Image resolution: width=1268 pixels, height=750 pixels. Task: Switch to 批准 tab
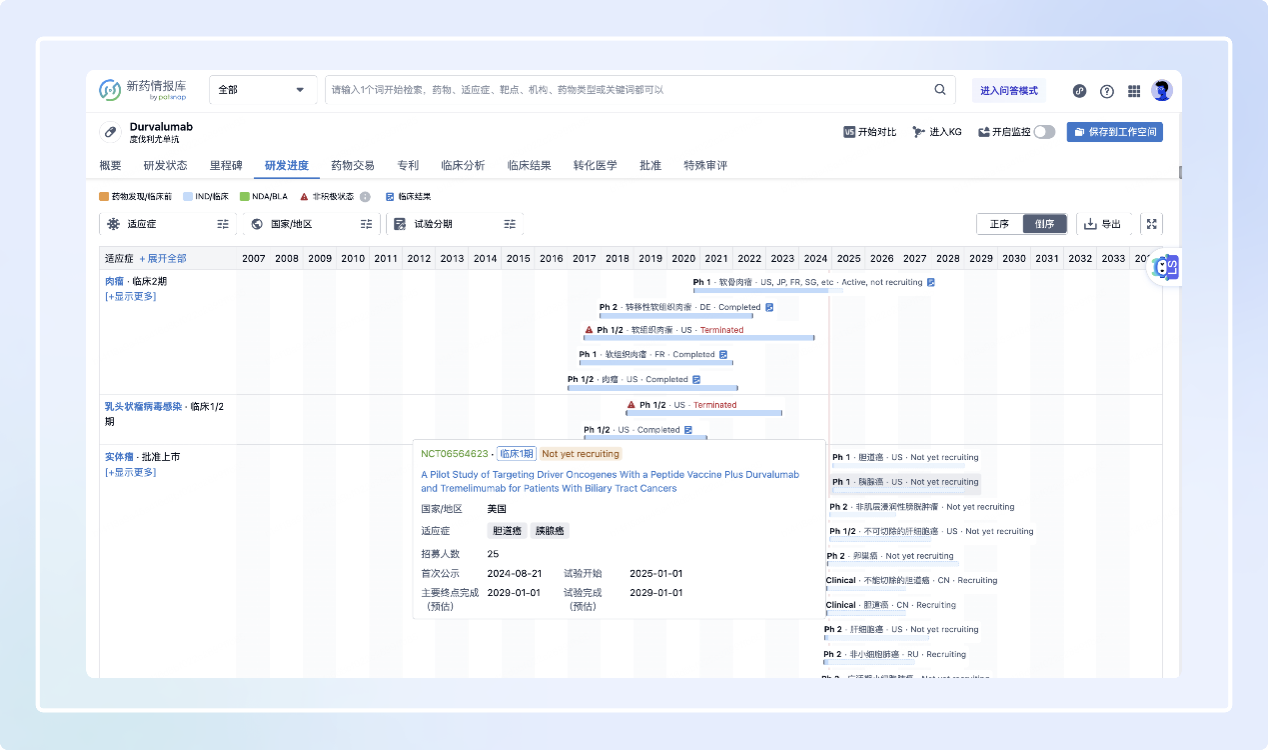650,165
